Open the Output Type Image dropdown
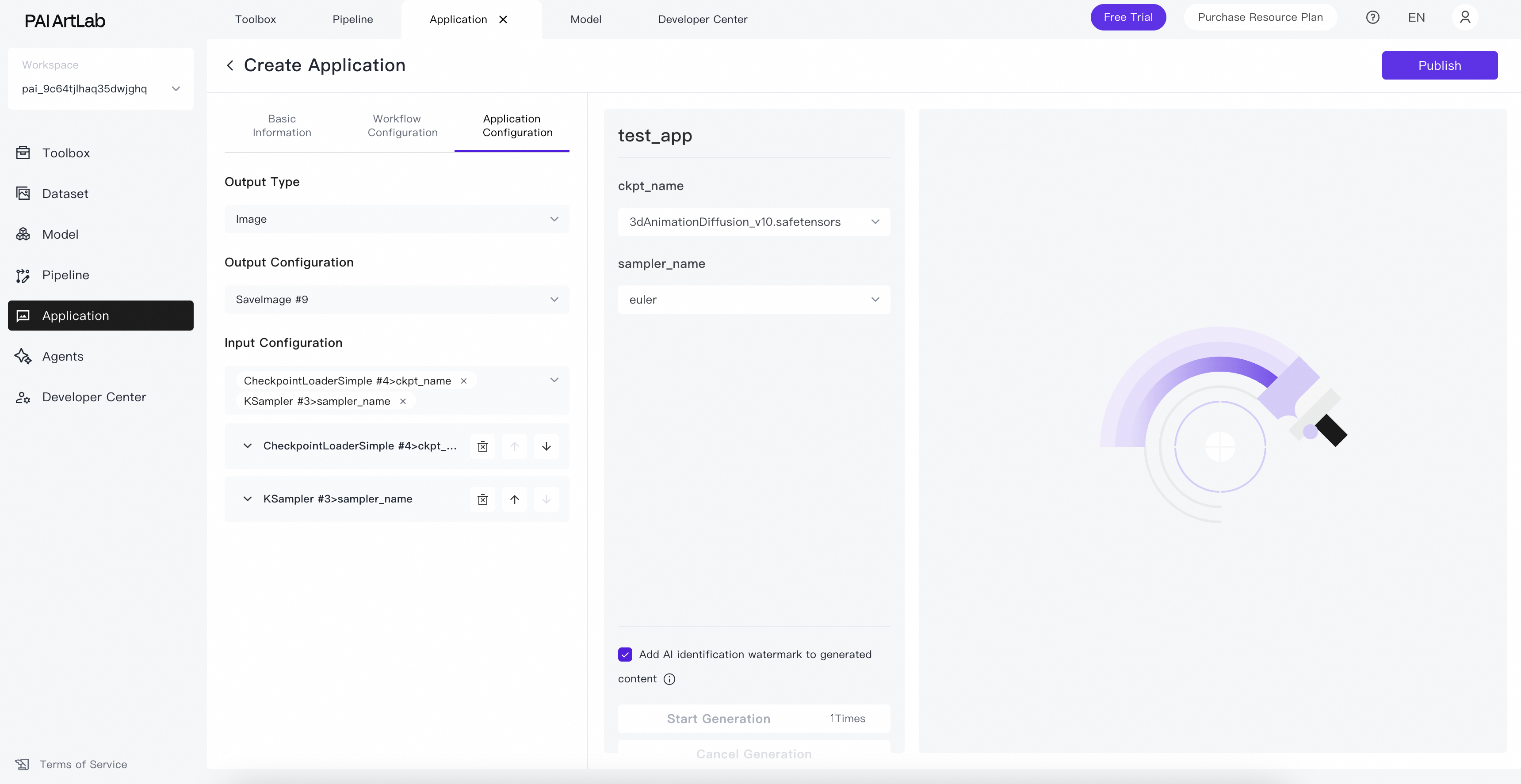This screenshot has height=784, width=1521. pos(396,219)
